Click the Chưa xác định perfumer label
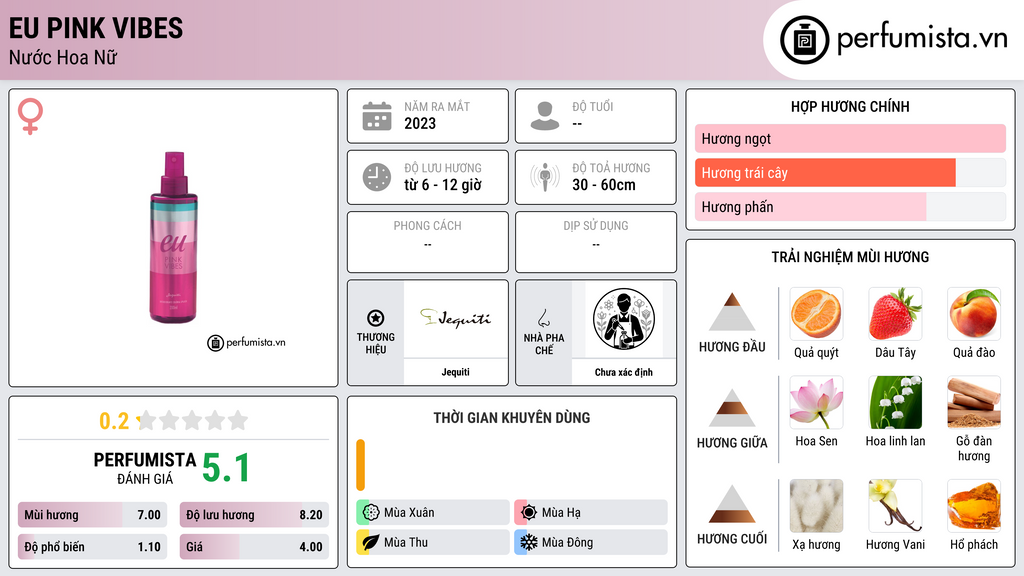This screenshot has height=576, width=1024. pos(624,372)
